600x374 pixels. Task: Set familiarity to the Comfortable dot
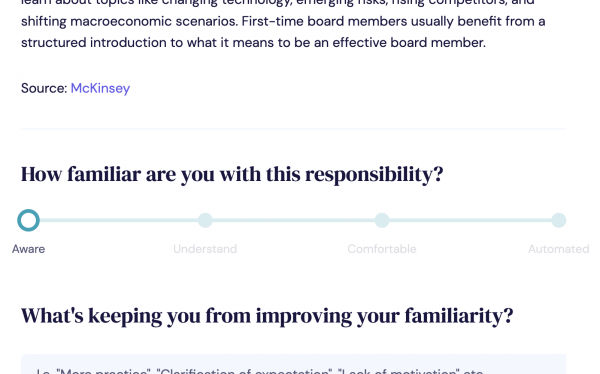coord(382,220)
